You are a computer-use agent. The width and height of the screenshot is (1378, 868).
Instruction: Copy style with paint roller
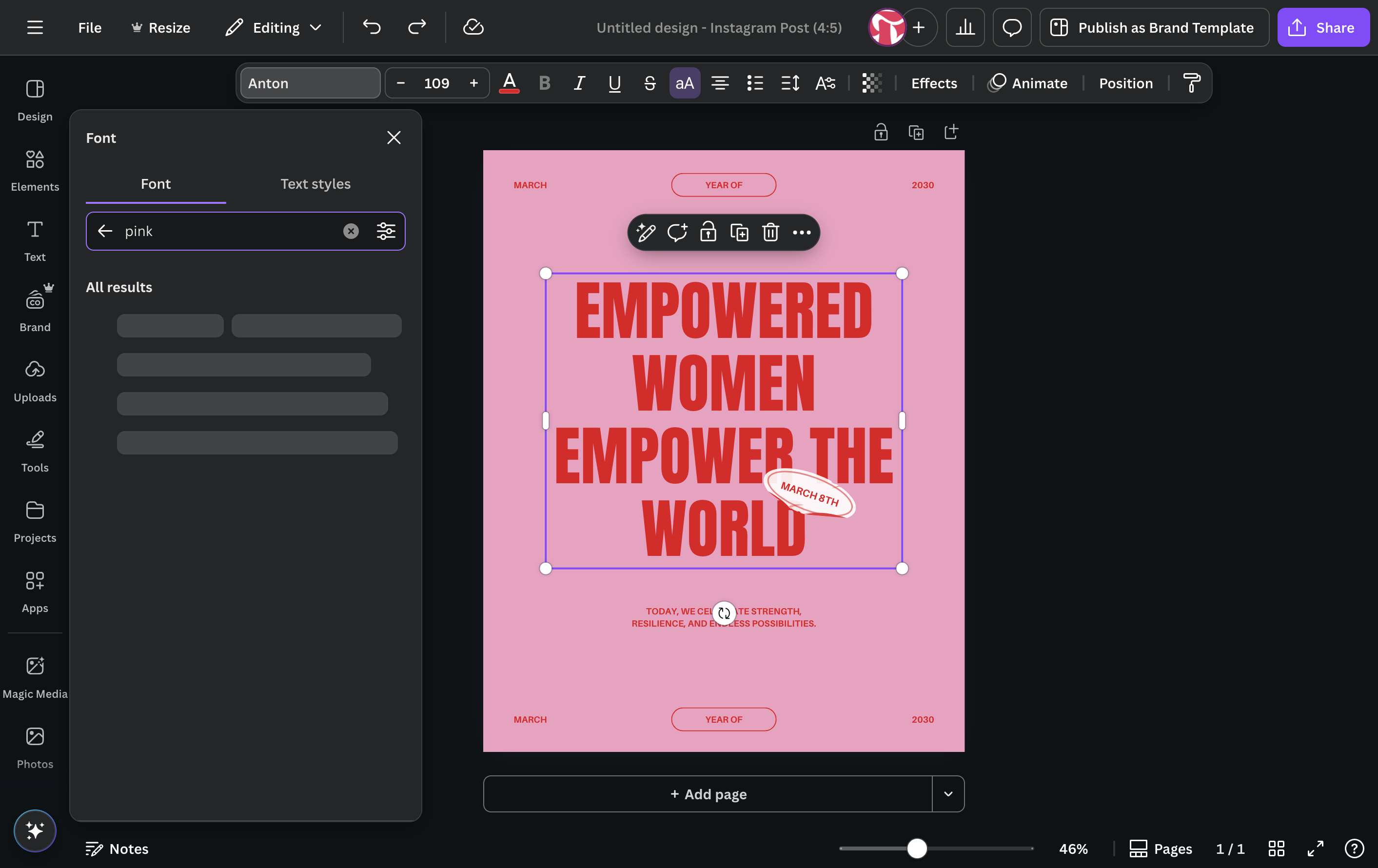(1192, 83)
